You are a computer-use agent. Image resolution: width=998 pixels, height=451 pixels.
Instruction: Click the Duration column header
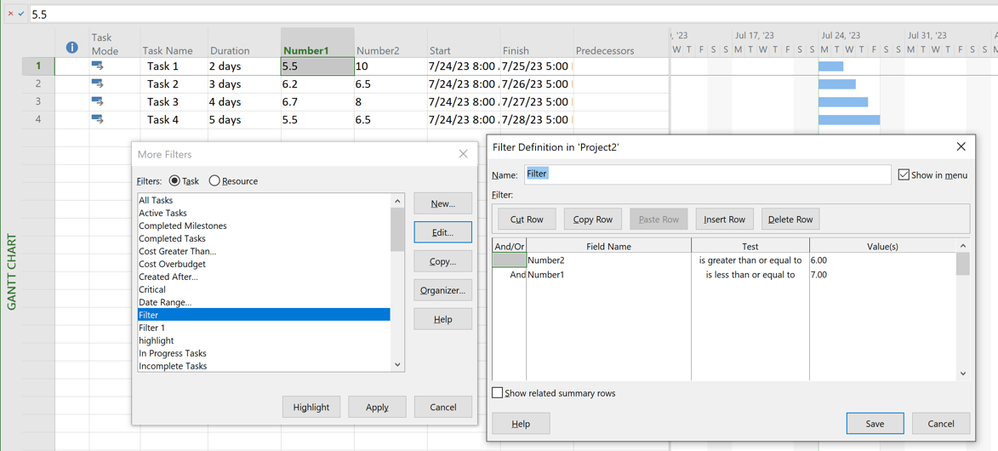coord(244,43)
